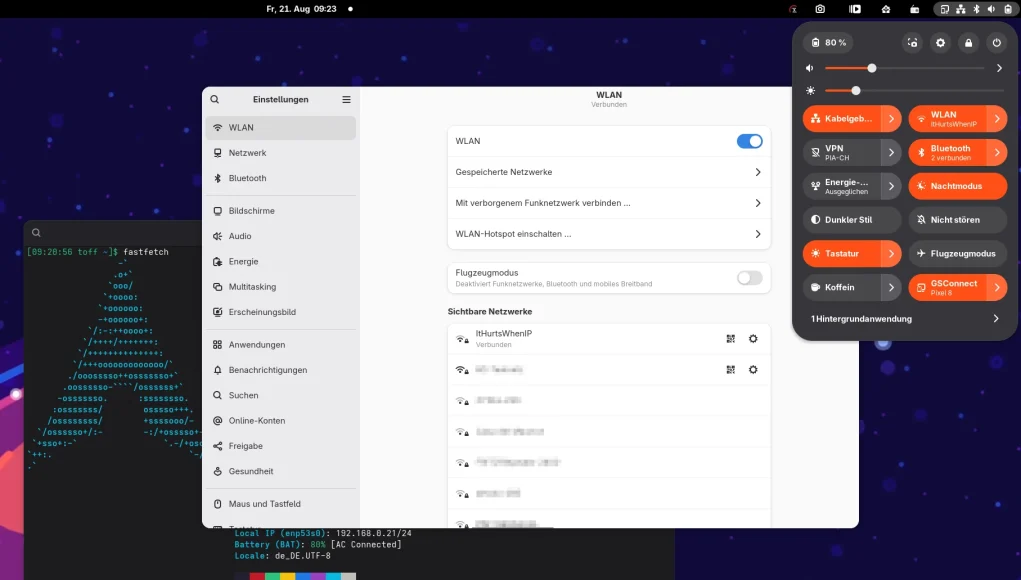
Task: Expand audio output arrow next to volume slider
Action: (x=999, y=68)
